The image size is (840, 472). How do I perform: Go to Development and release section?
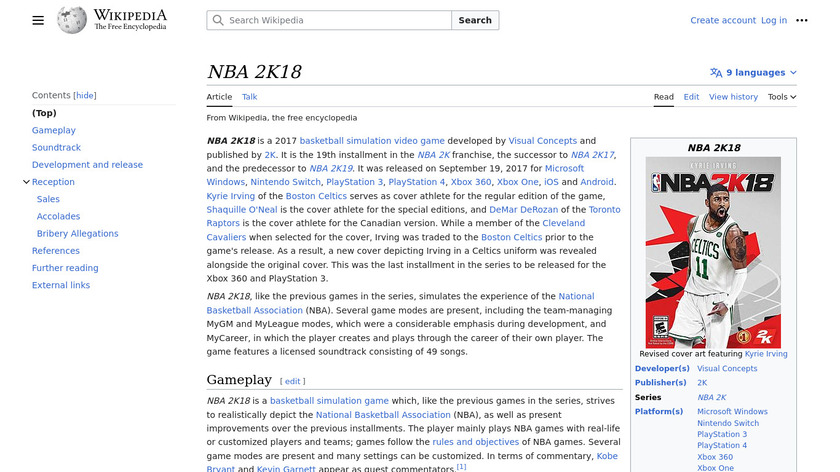tap(87, 164)
